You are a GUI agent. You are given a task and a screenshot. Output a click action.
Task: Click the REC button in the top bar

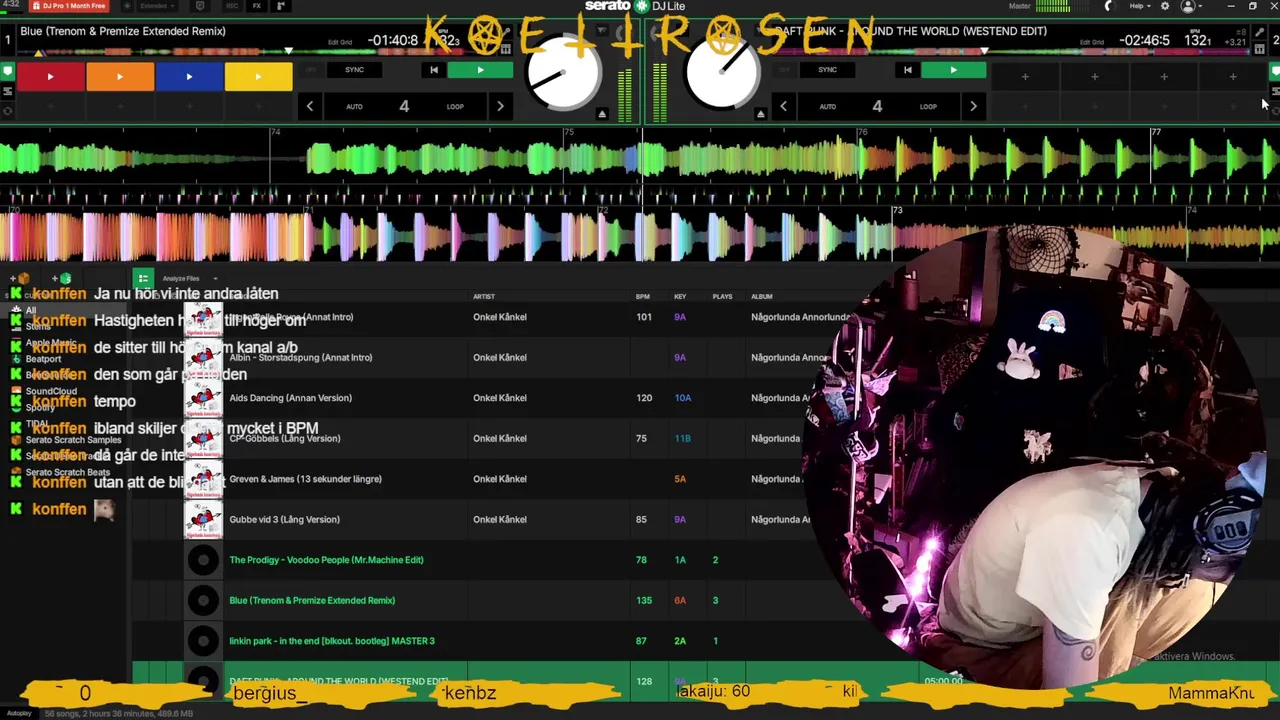click(232, 6)
